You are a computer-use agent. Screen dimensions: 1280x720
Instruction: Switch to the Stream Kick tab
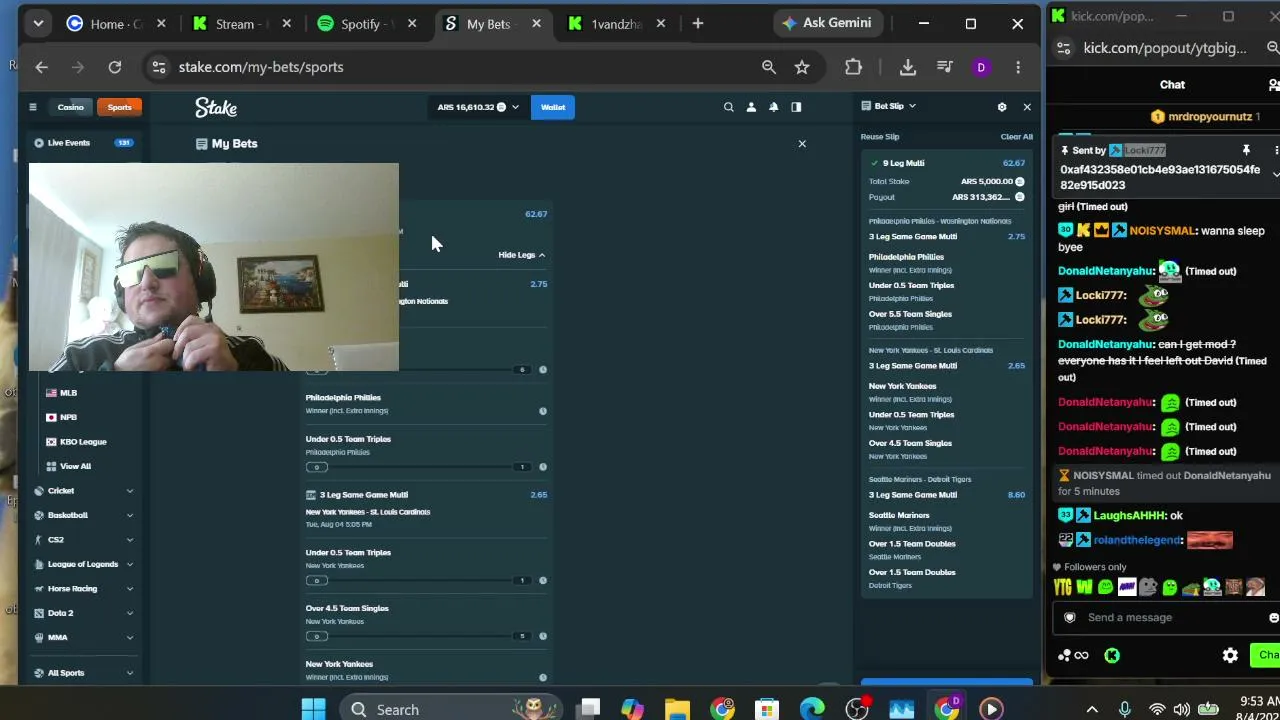(242, 23)
